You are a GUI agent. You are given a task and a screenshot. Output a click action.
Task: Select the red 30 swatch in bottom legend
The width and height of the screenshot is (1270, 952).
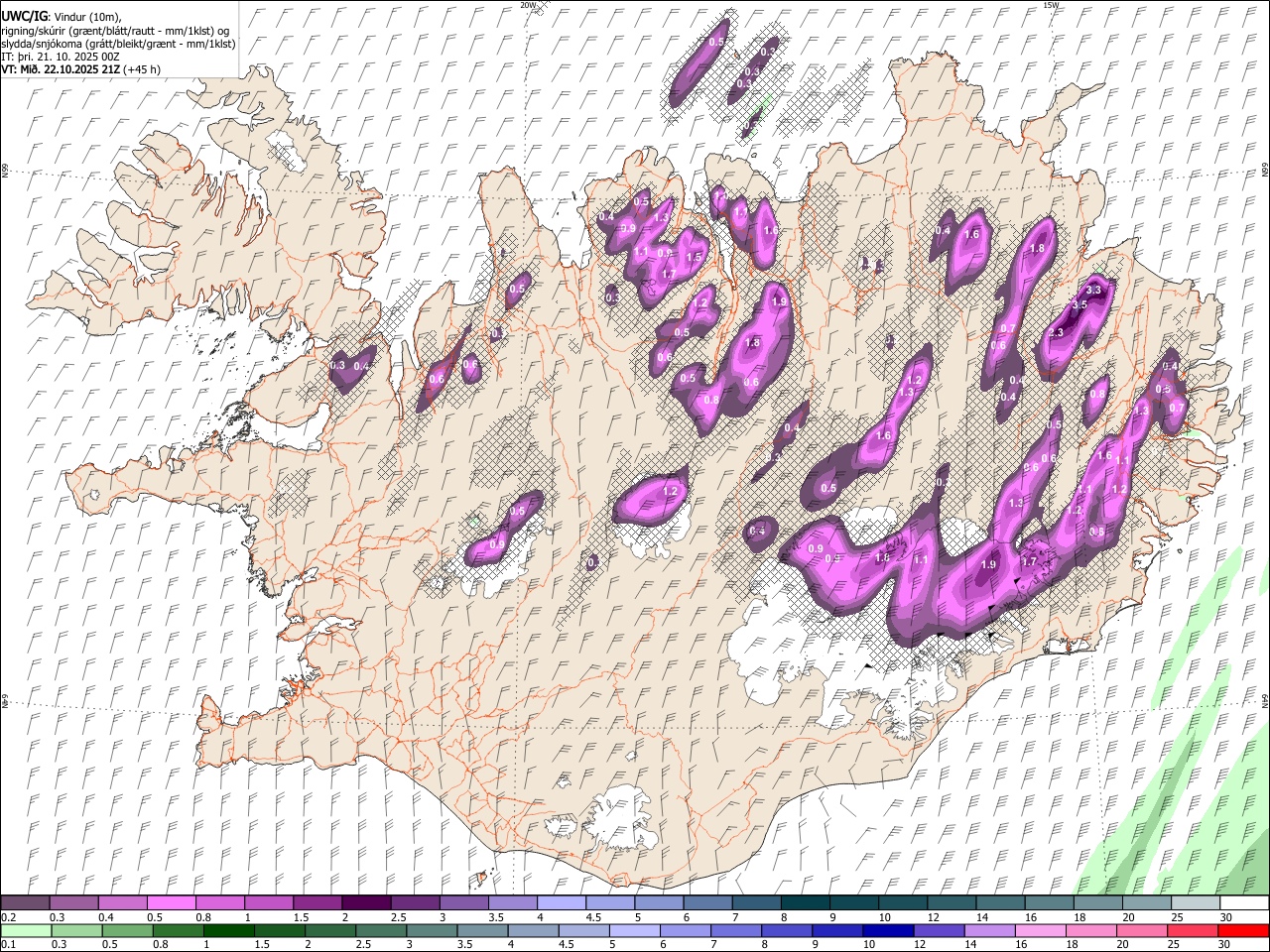pyautogui.click(x=1244, y=930)
